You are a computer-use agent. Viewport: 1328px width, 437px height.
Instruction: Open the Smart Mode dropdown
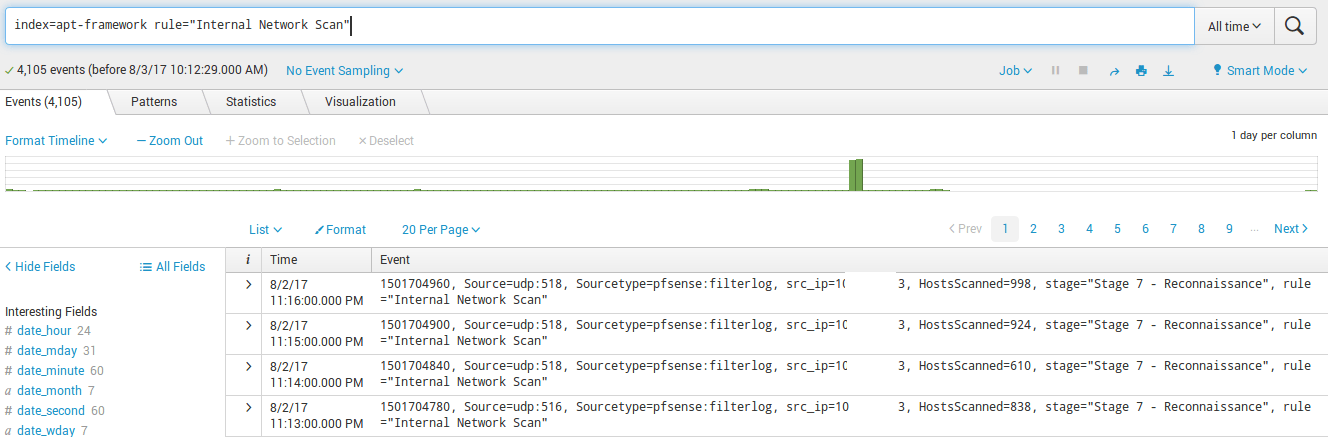1259,71
